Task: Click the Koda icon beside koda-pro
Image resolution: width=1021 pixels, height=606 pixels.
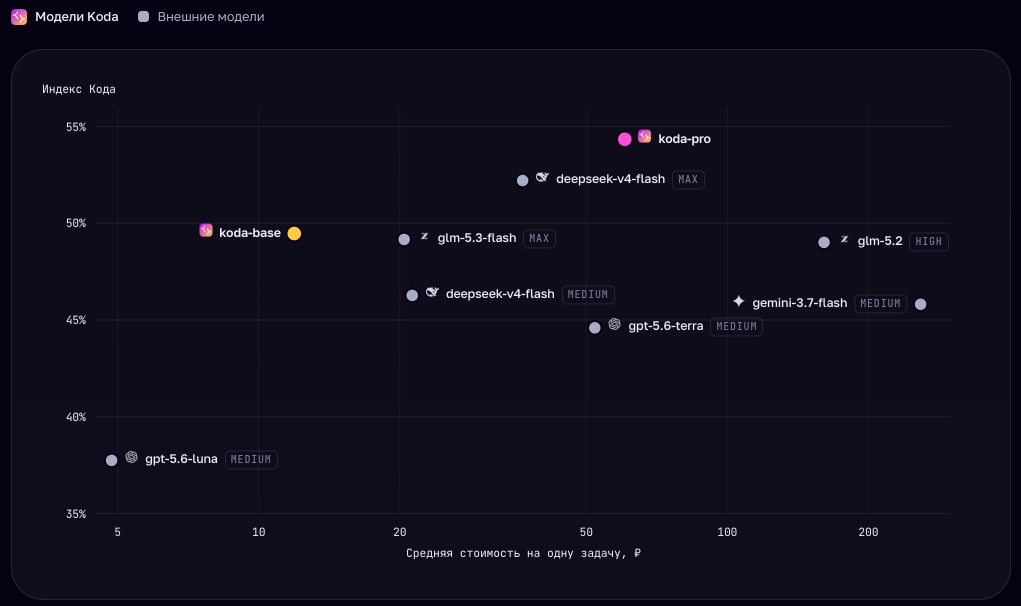Action: click(645, 136)
